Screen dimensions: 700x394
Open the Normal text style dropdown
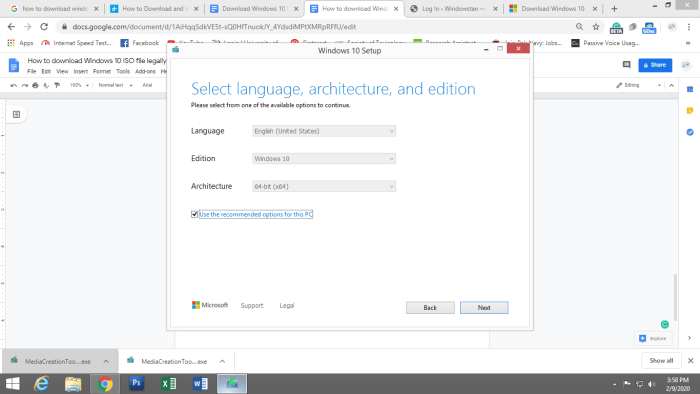[x=115, y=85]
